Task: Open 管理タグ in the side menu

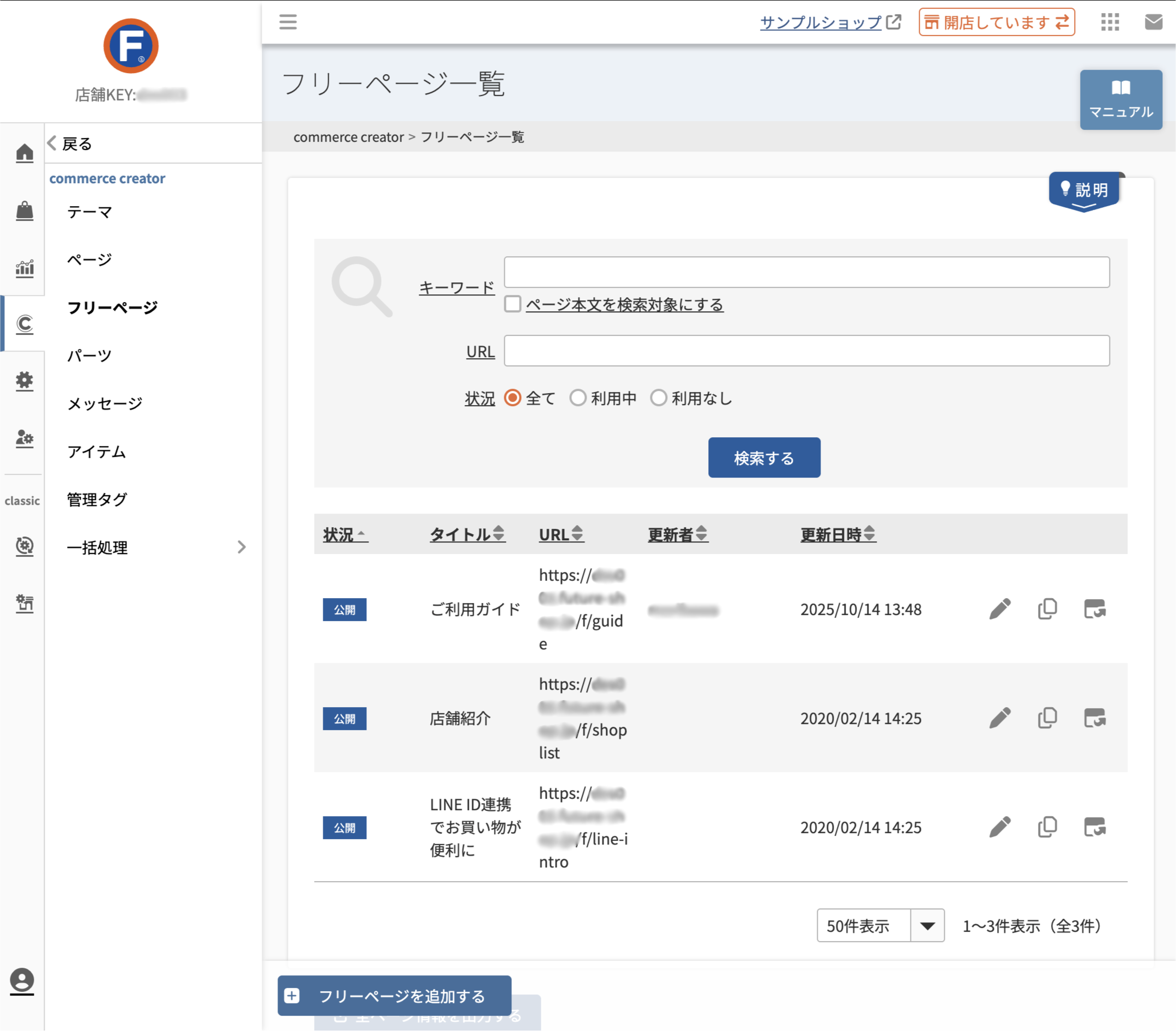Action: pyautogui.click(x=97, y=499)
